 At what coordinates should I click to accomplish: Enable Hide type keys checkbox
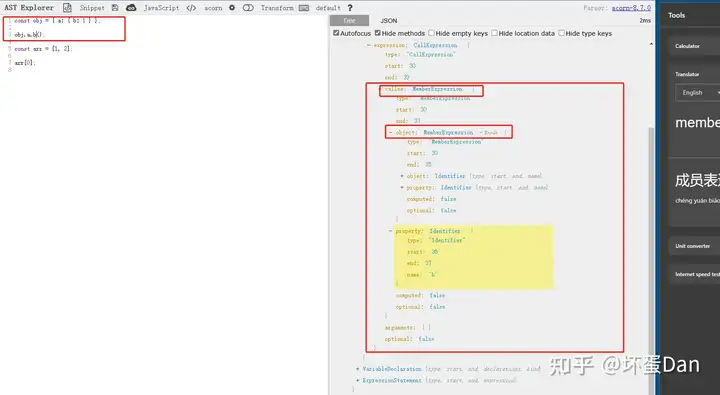pos(561,33)
